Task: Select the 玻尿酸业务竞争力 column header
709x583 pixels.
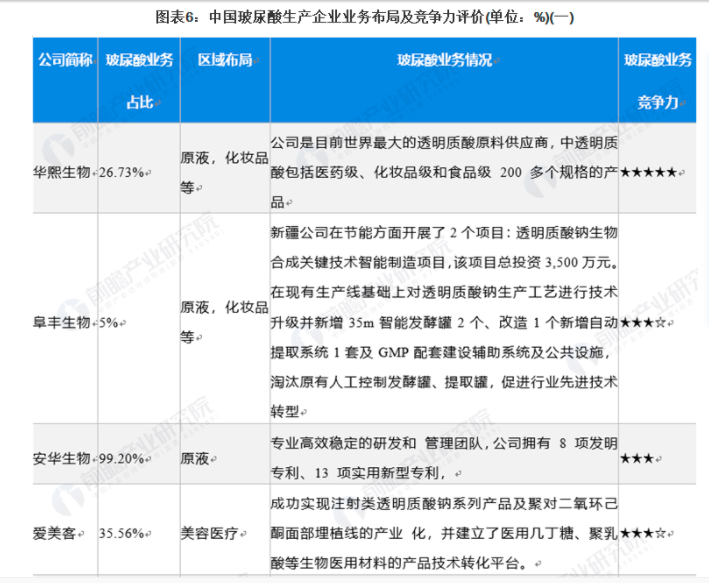Action: point(658,81)
